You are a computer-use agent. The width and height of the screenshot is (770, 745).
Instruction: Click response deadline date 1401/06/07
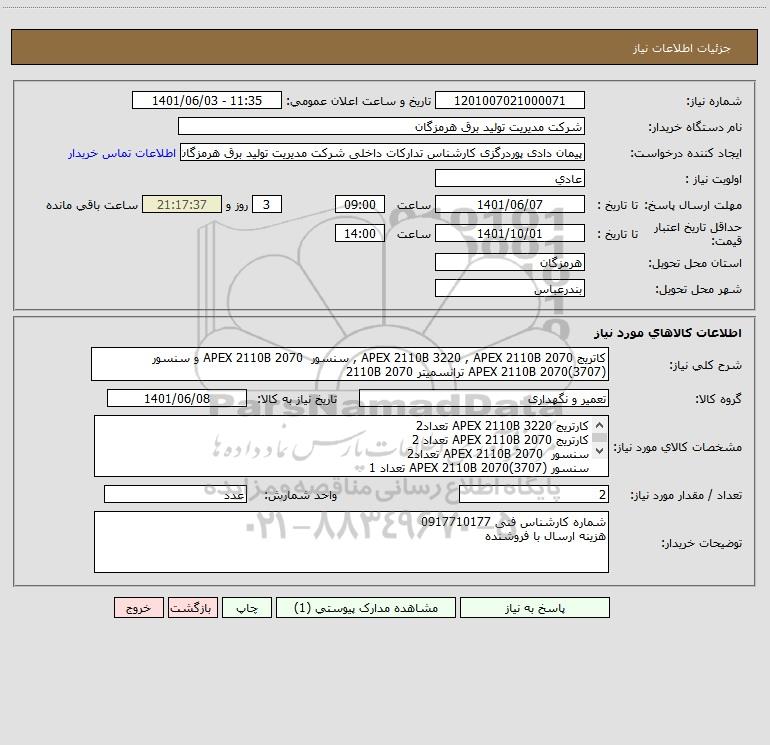(510, 205)
